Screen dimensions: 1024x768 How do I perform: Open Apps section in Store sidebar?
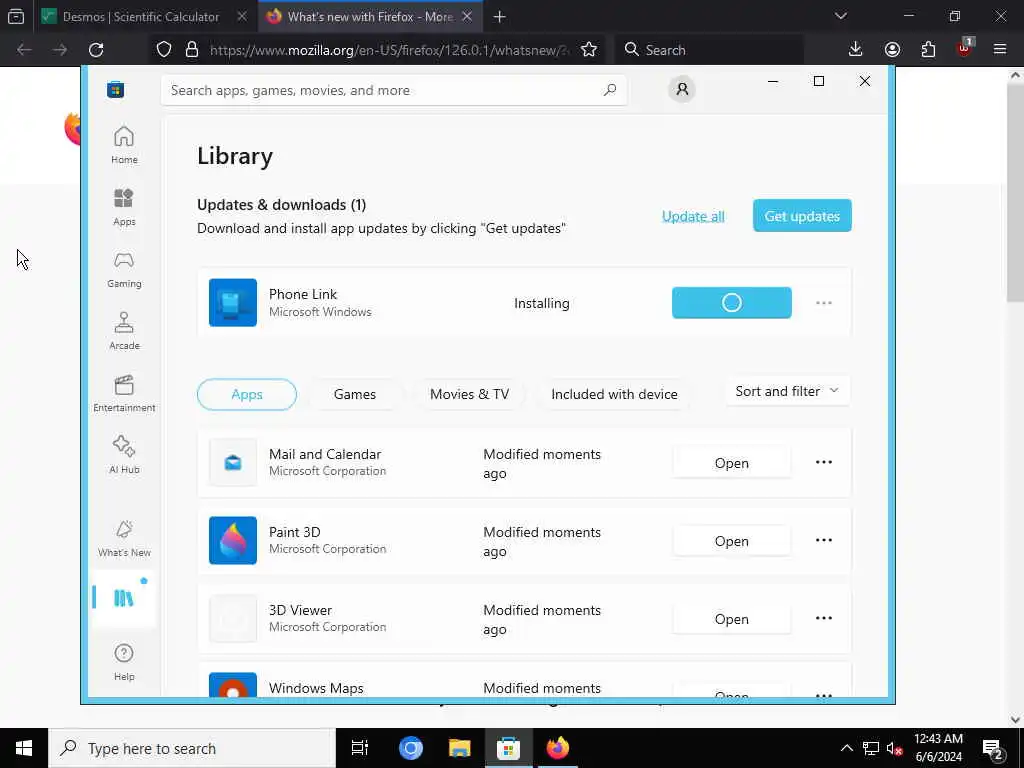[124, 207]
